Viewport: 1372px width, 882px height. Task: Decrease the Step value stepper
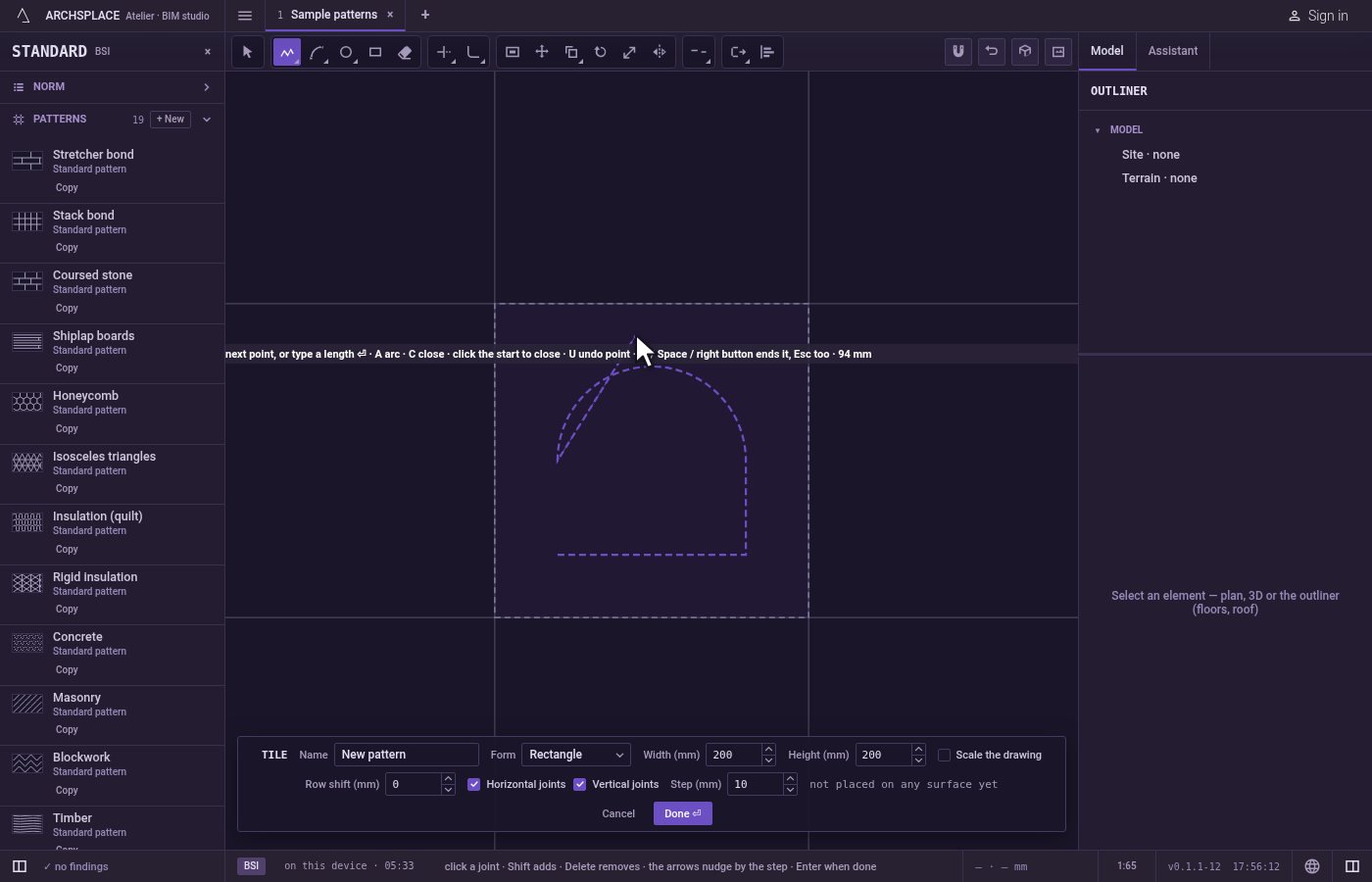790,790
